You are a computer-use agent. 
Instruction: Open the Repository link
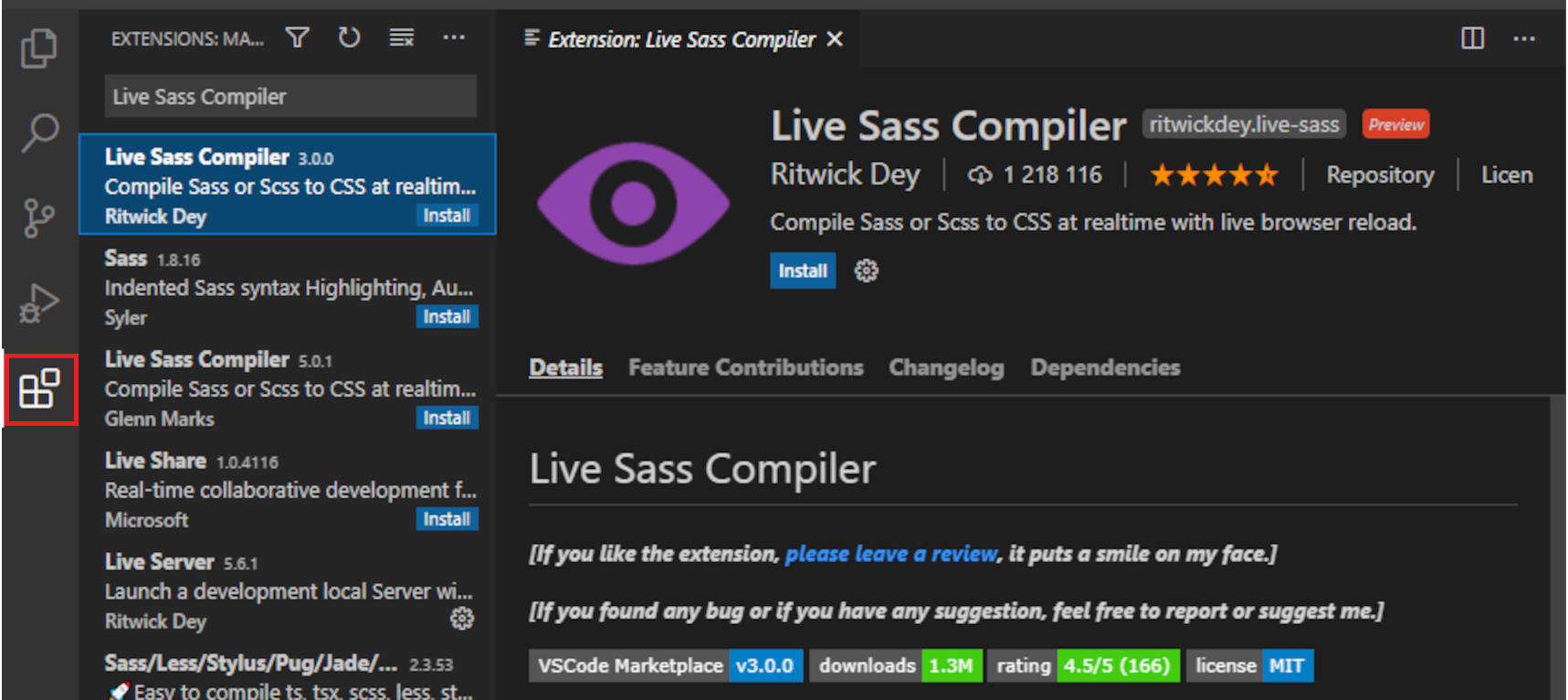pyautogui.click(x=1380, y=175)
